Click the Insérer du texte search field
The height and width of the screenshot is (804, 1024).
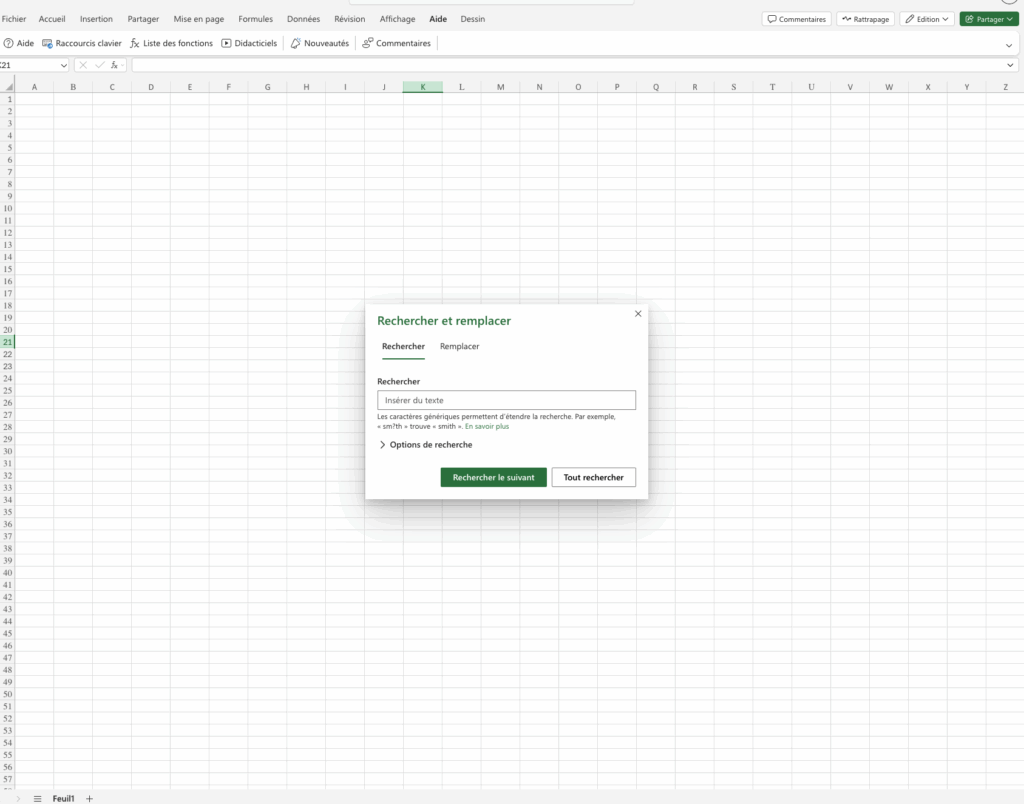point(506,400)
